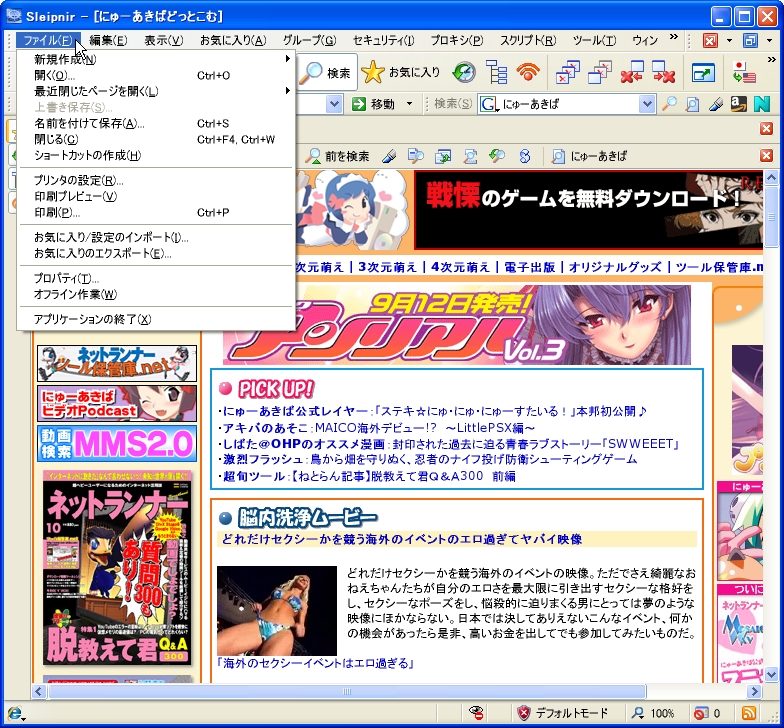Image resolution: width=784 pixels, height=728 pixels.
Task: Open the セキュリティ menu
Action: pos(384,40)
